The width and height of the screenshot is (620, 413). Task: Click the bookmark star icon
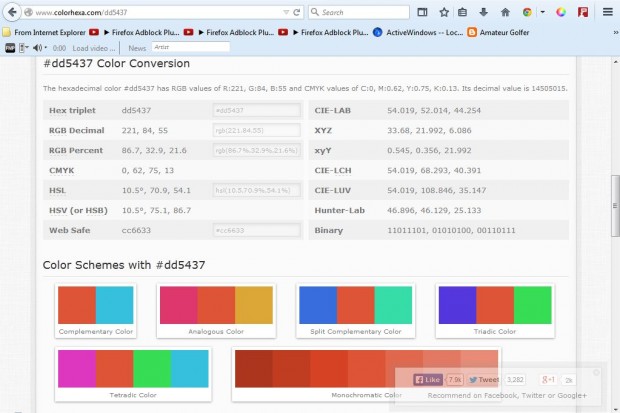click(x=443, y=12)
